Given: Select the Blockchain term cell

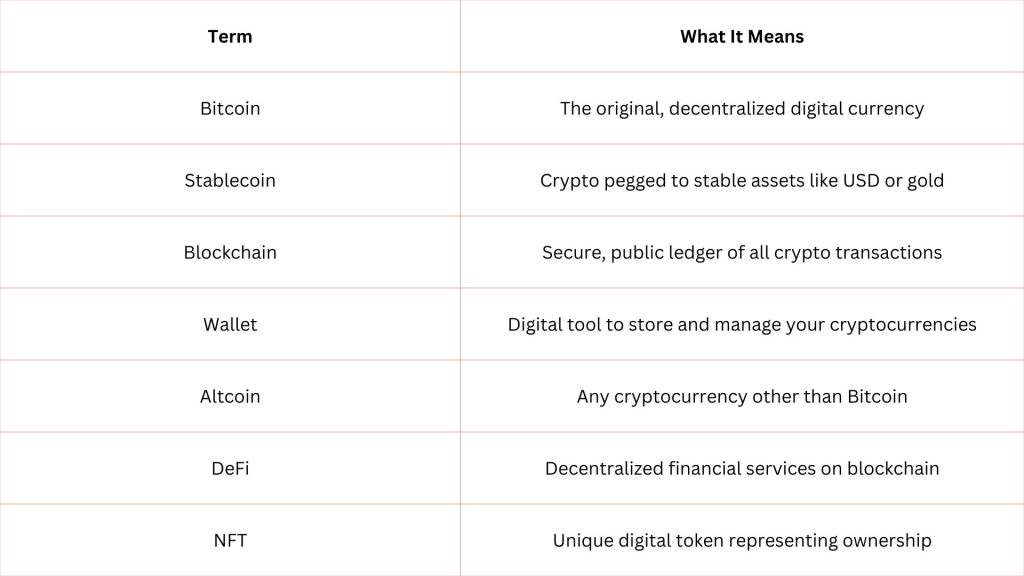Looking at the screenshot, I should 230,252.
